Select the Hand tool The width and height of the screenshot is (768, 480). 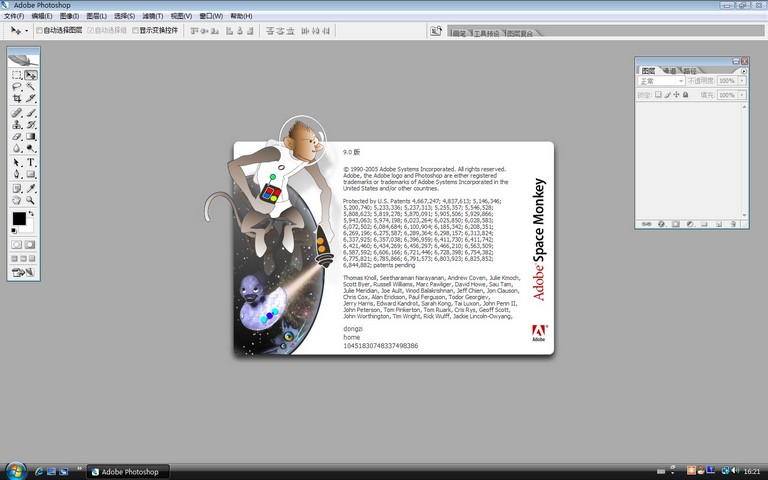[x=17, y=200]
